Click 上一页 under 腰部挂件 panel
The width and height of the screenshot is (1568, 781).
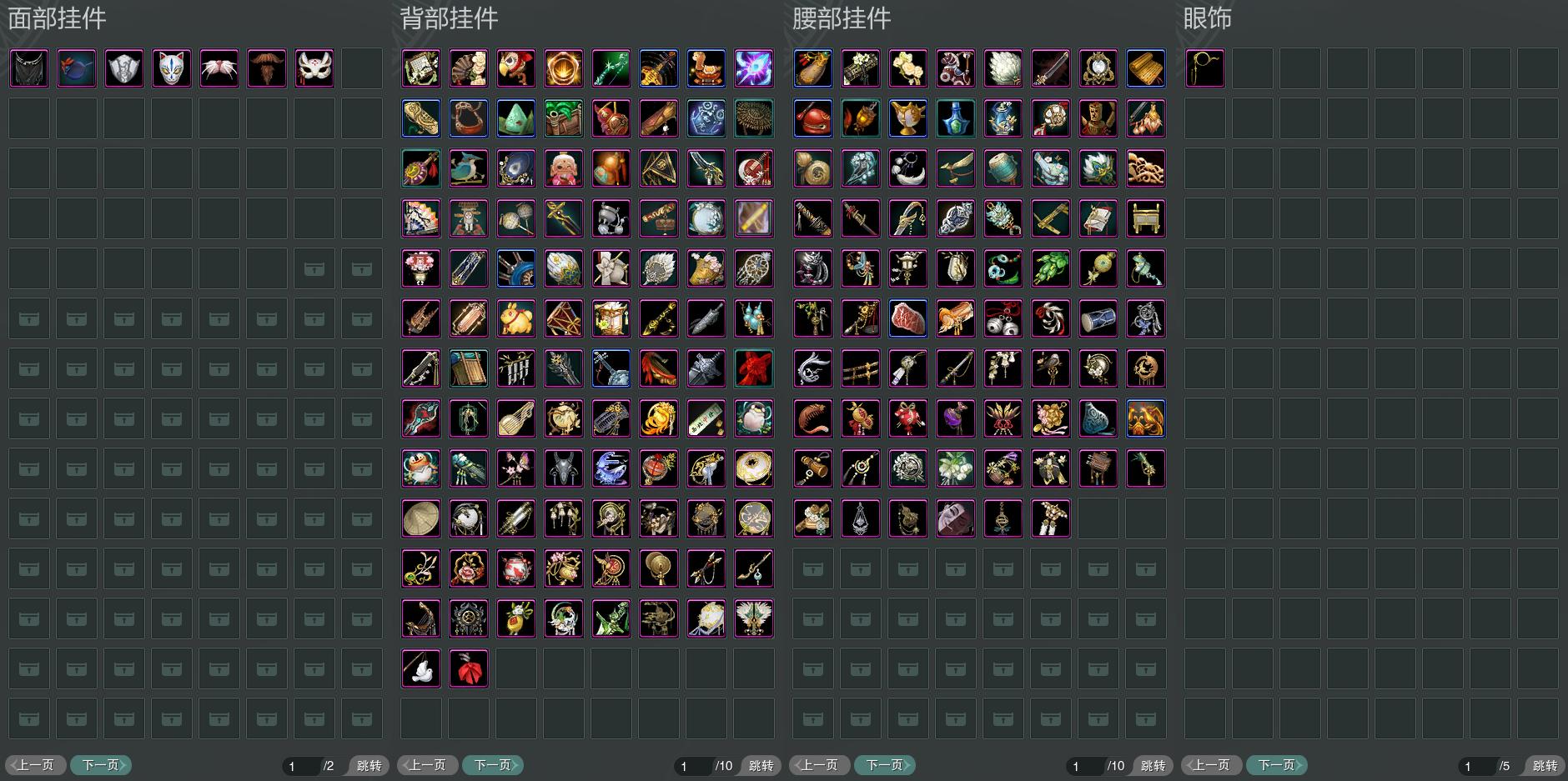click(820, 765)
